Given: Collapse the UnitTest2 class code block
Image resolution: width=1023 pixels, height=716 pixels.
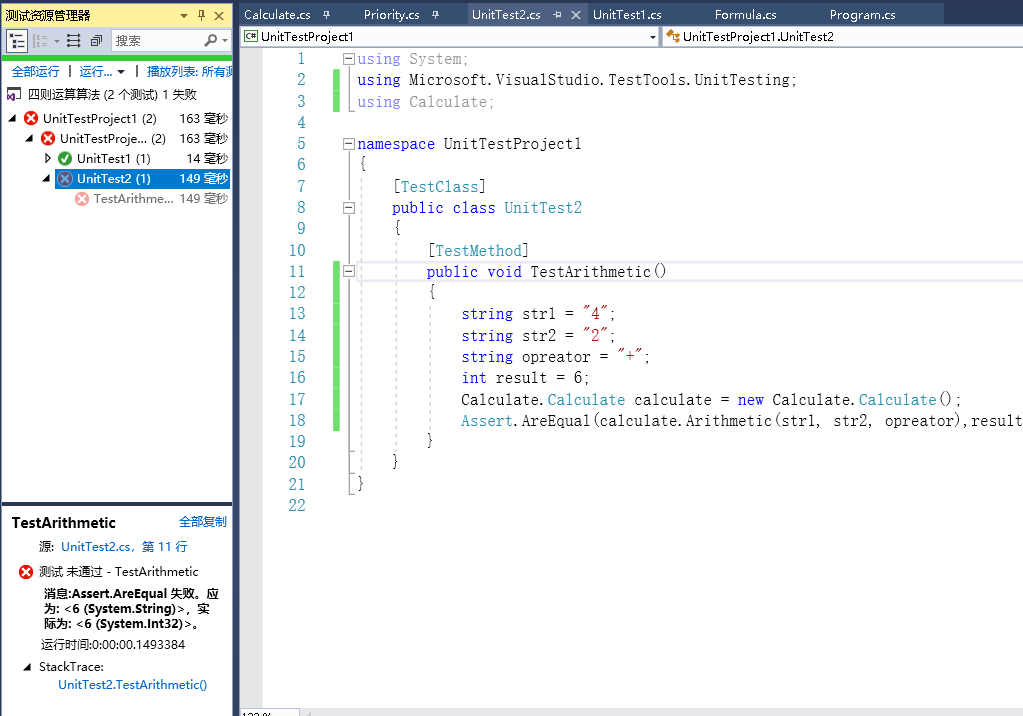Looking at the screenshot, I should point(348,208).
